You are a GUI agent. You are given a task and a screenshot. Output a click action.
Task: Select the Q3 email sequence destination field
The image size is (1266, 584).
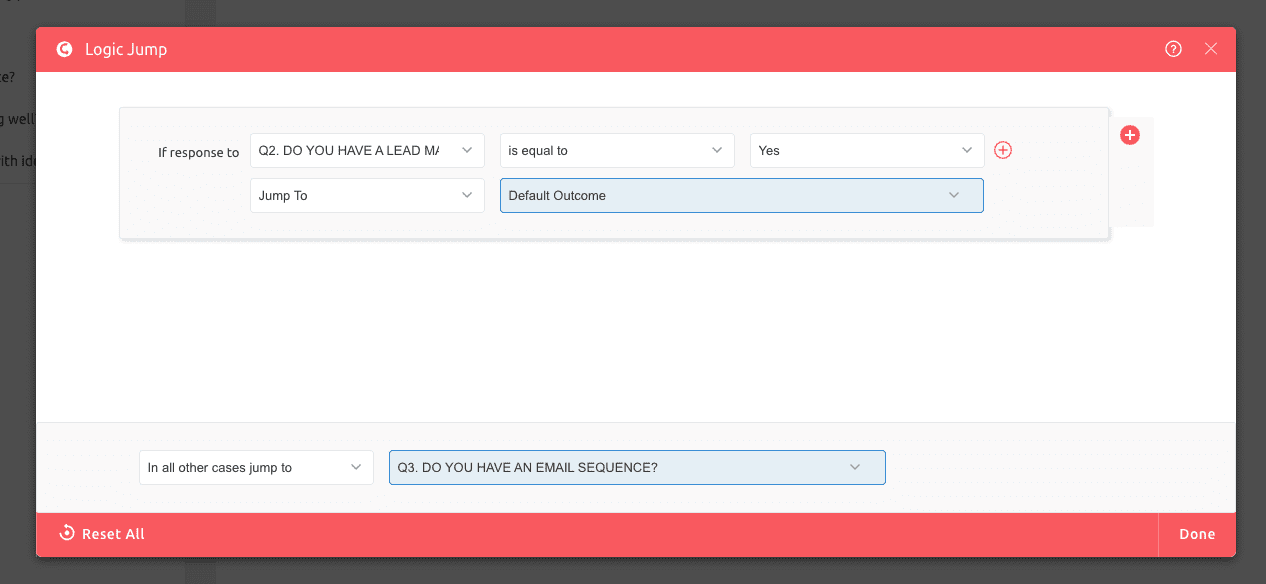[637, 467]
